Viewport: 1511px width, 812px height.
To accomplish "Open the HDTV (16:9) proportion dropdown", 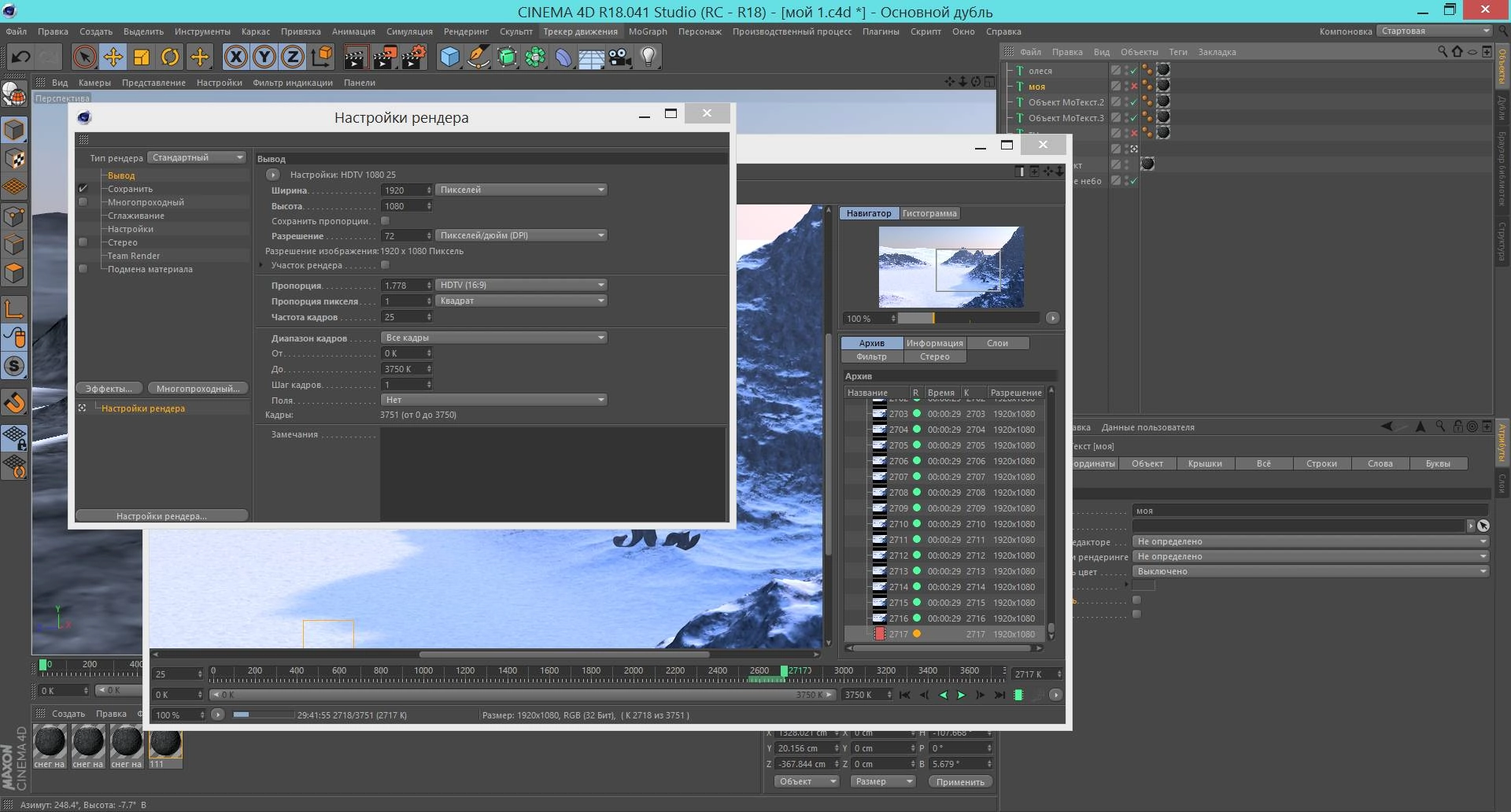I will (x=521, y=285).
